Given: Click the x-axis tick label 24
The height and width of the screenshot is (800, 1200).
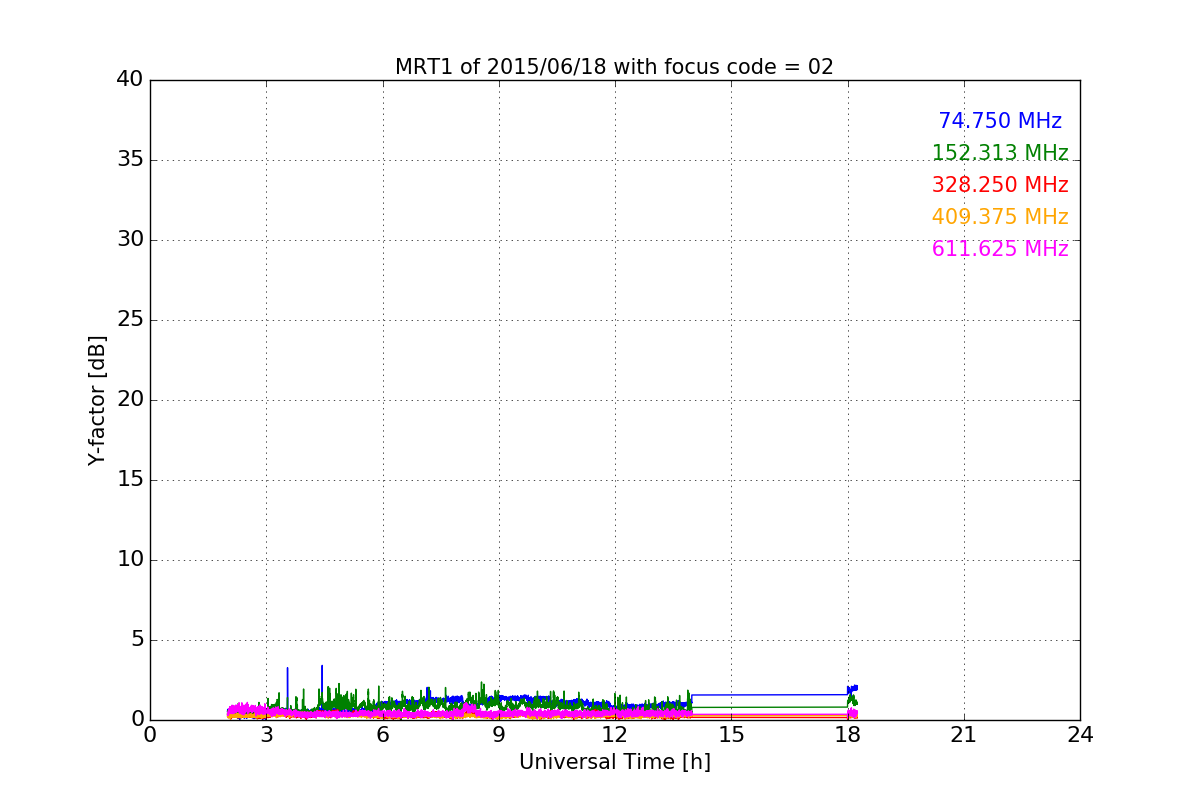Looking at the screenshot, I should coord(1080,735).
